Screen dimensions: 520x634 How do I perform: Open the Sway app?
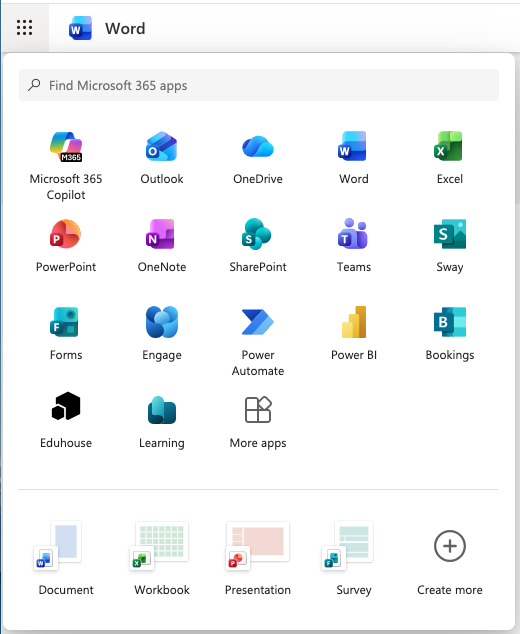(450, 246)
